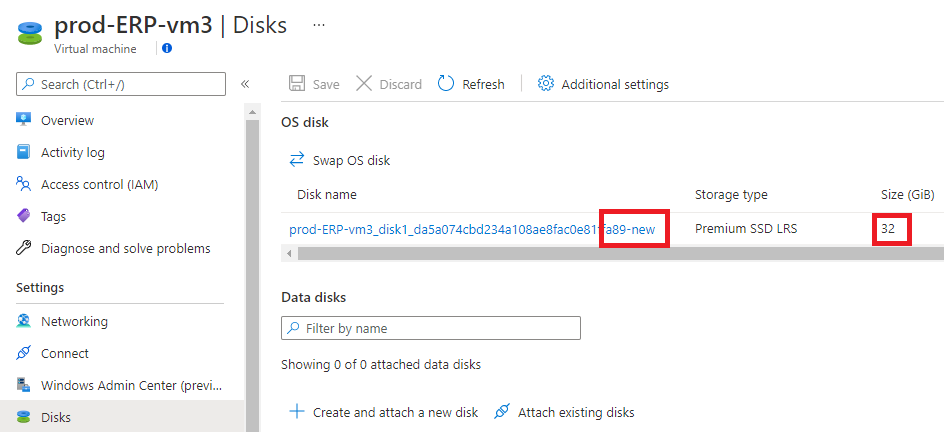Open Overview in the left menu
This screenshot has width=944, height=432.
67,120
